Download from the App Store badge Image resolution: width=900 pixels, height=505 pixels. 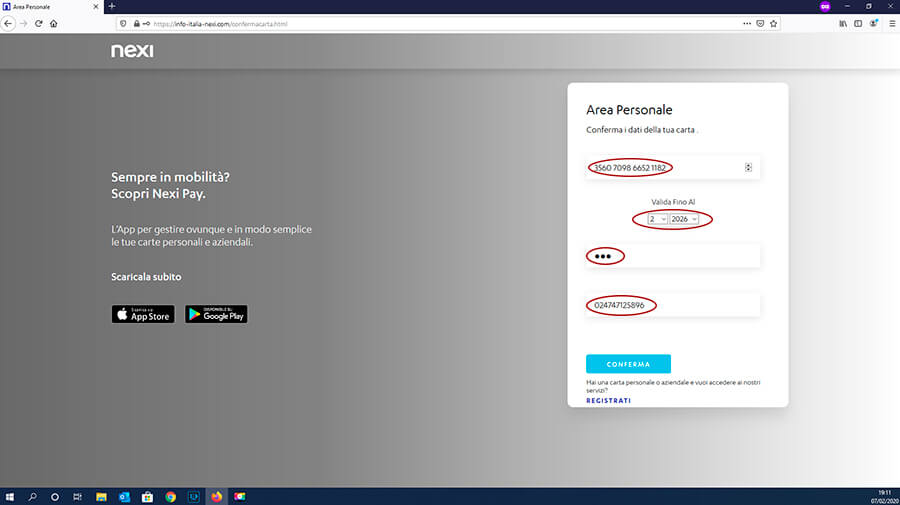(x=143, y=314)
